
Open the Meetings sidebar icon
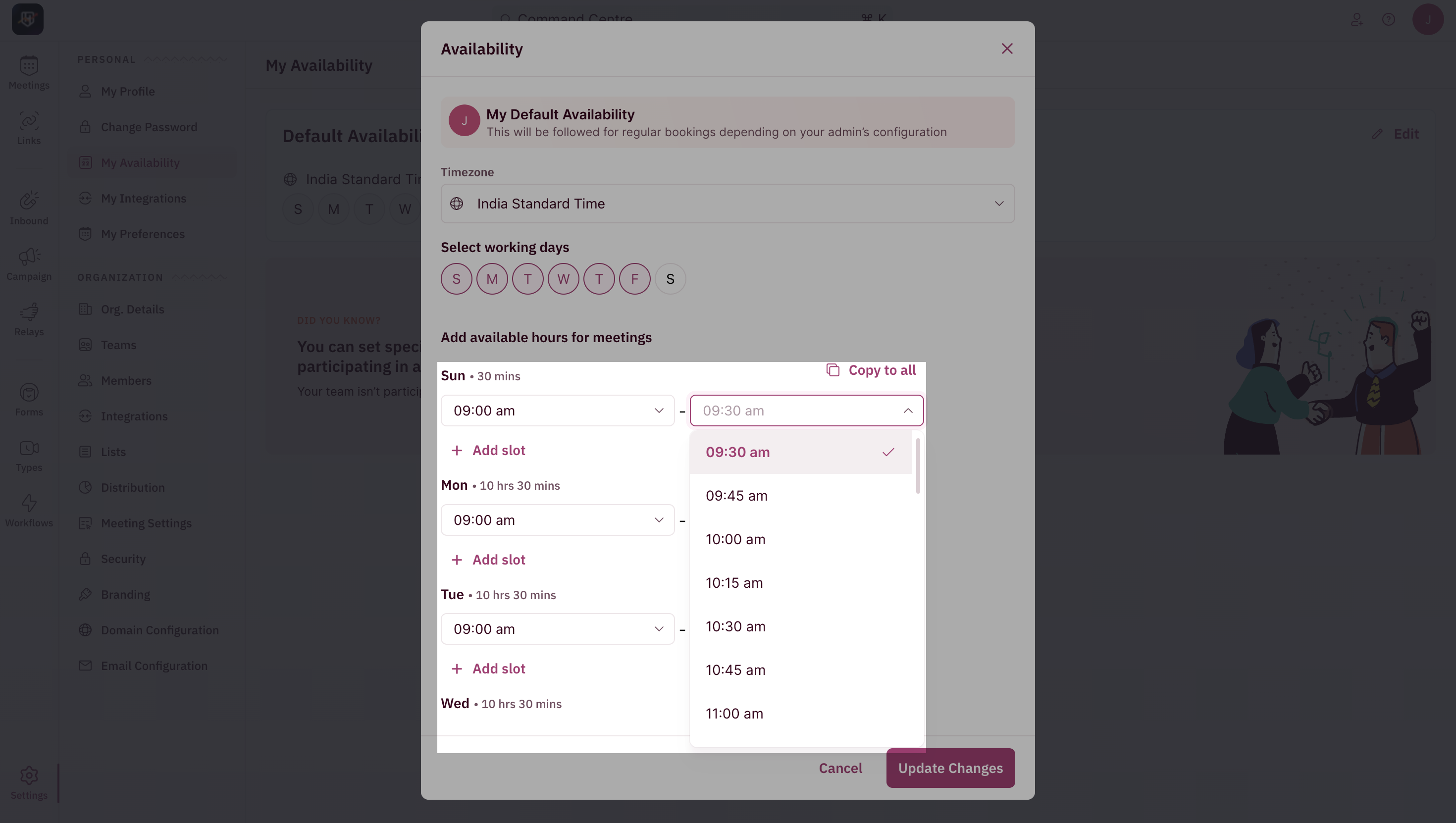(29, 66)
